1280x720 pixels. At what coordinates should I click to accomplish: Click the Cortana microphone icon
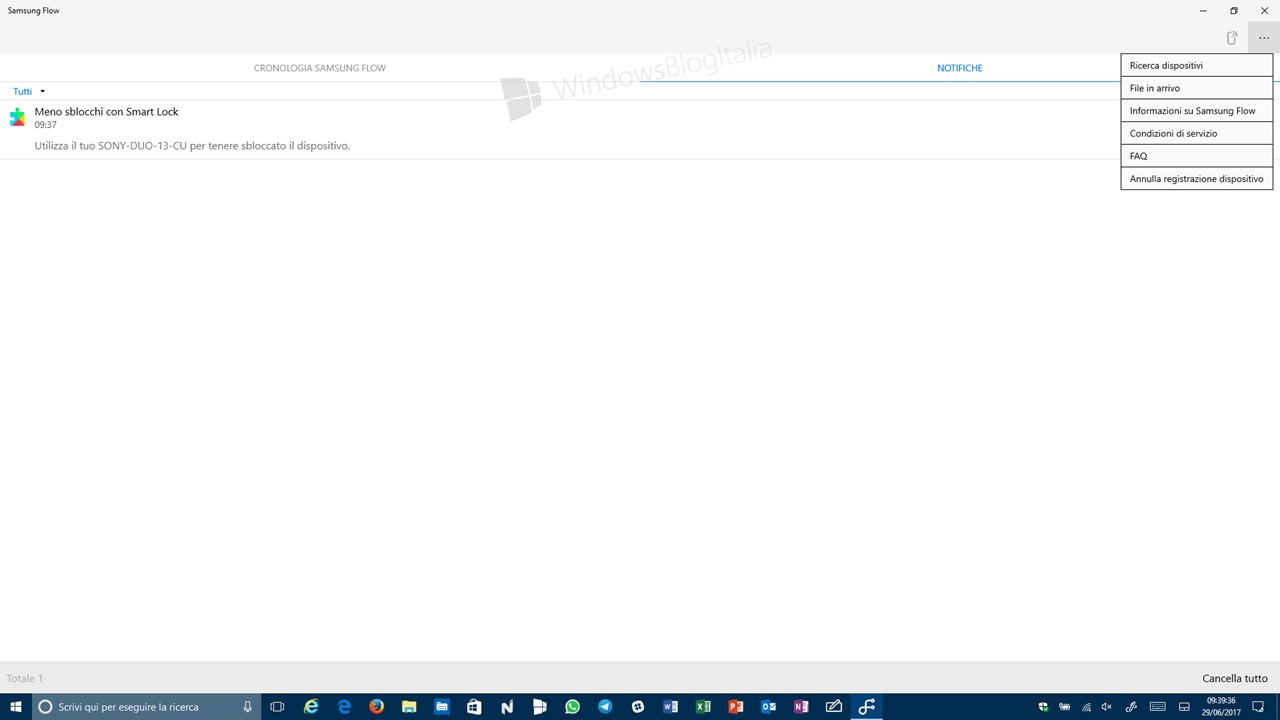[247, 707]
